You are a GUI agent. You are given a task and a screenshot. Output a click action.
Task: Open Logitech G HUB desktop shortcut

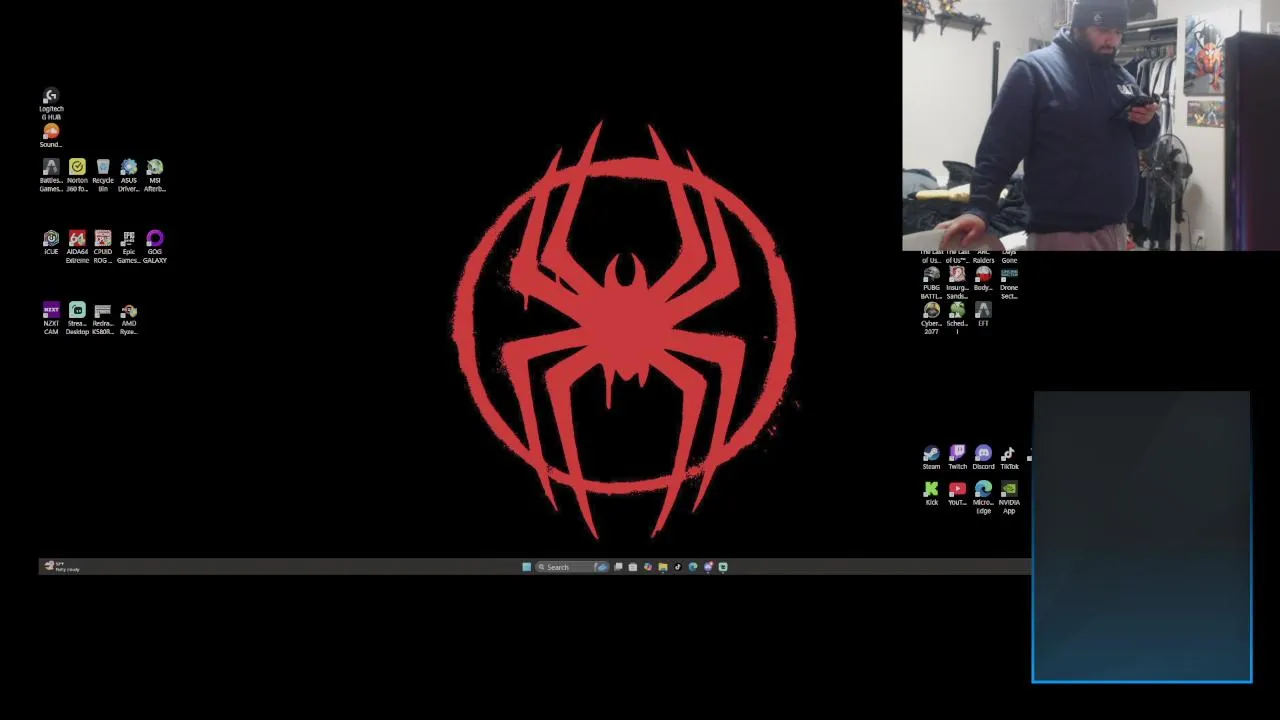pos(51,104)
